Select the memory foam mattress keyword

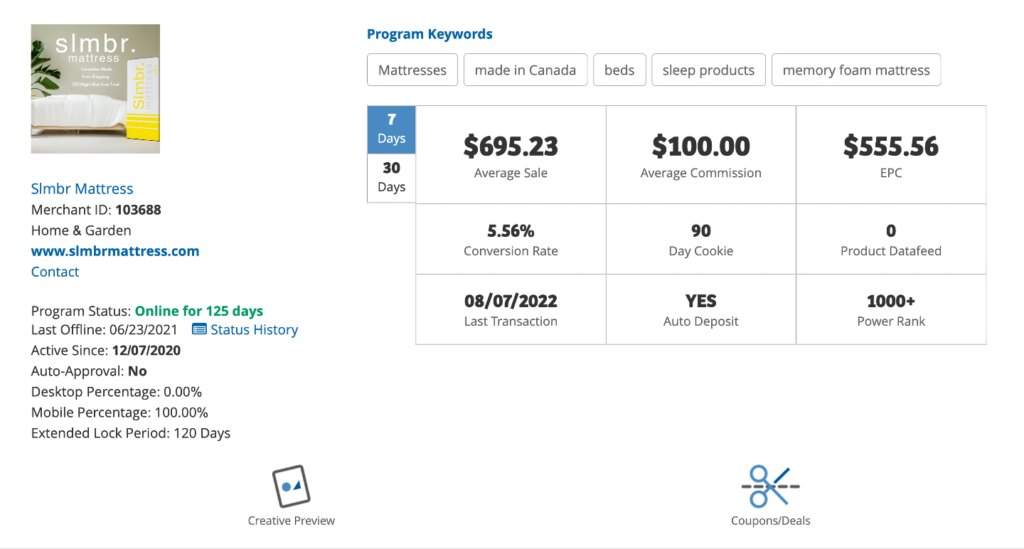pos(856,70)
